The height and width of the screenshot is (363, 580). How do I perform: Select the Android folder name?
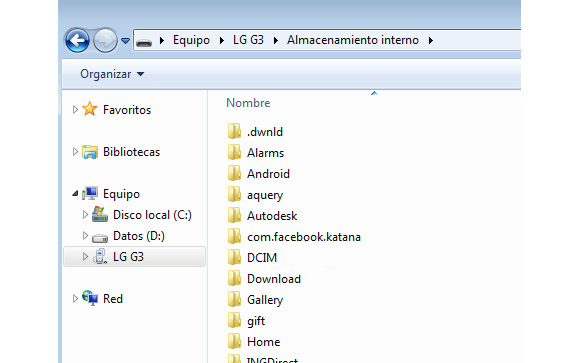click(269, 174)
